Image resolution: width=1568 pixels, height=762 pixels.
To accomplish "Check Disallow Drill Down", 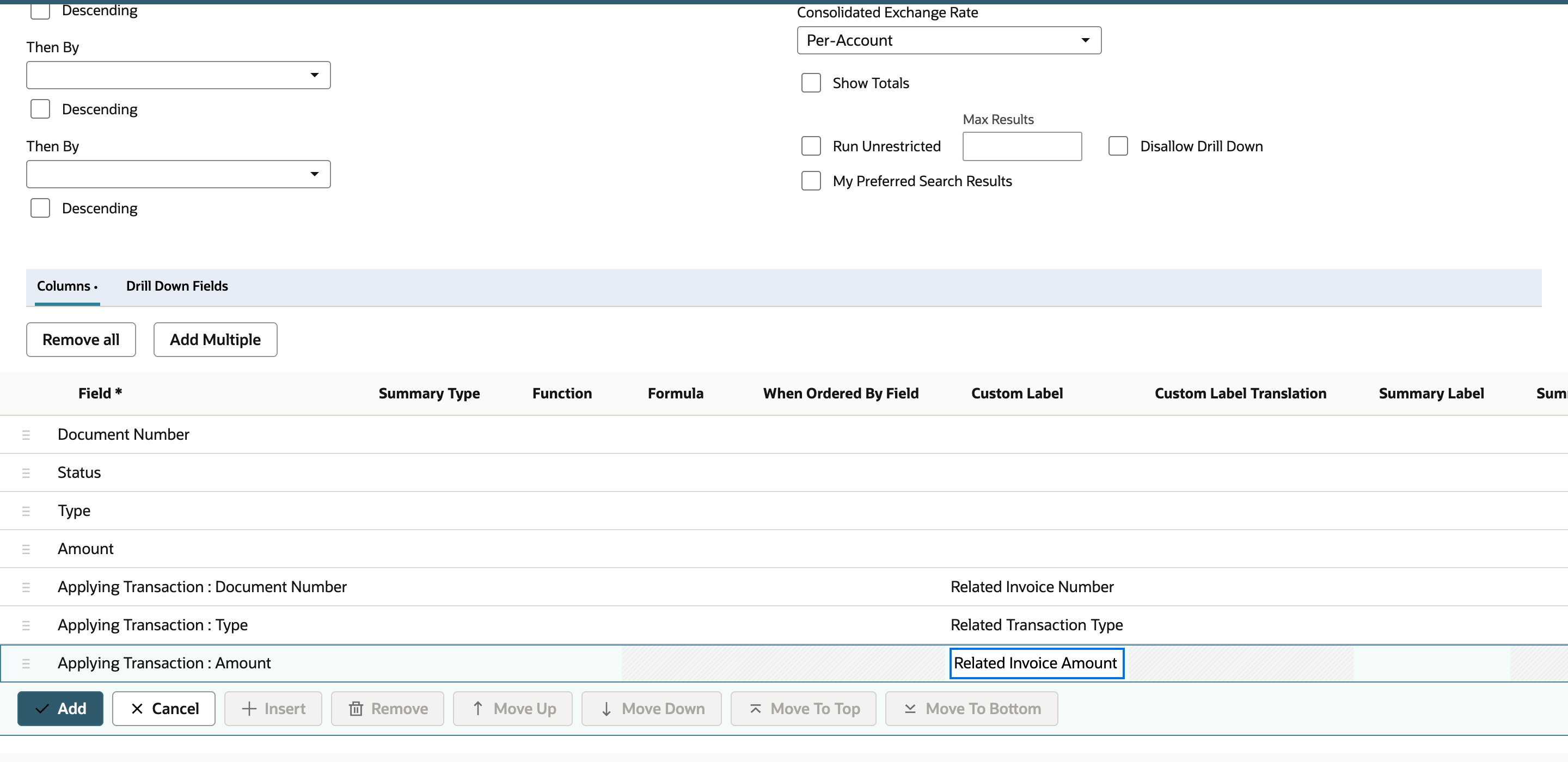I will click(1118, 146).
